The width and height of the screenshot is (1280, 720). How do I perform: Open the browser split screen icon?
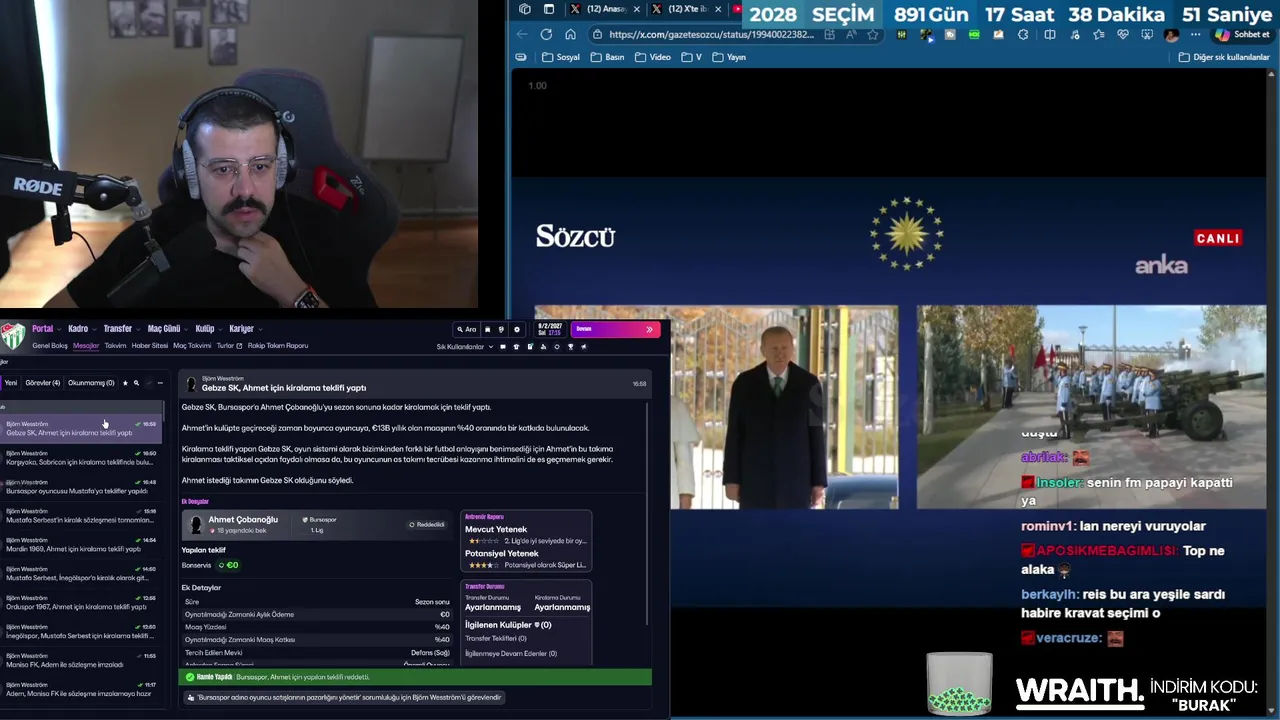1049,34
